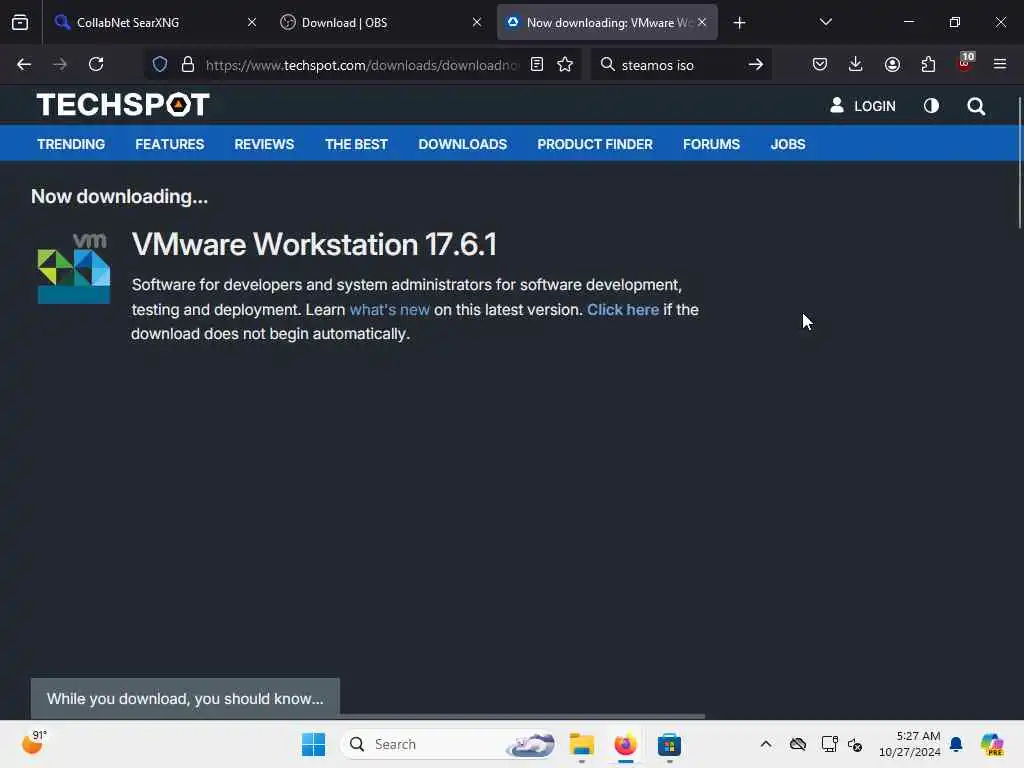Reload the current page

[x=96, y=65]
